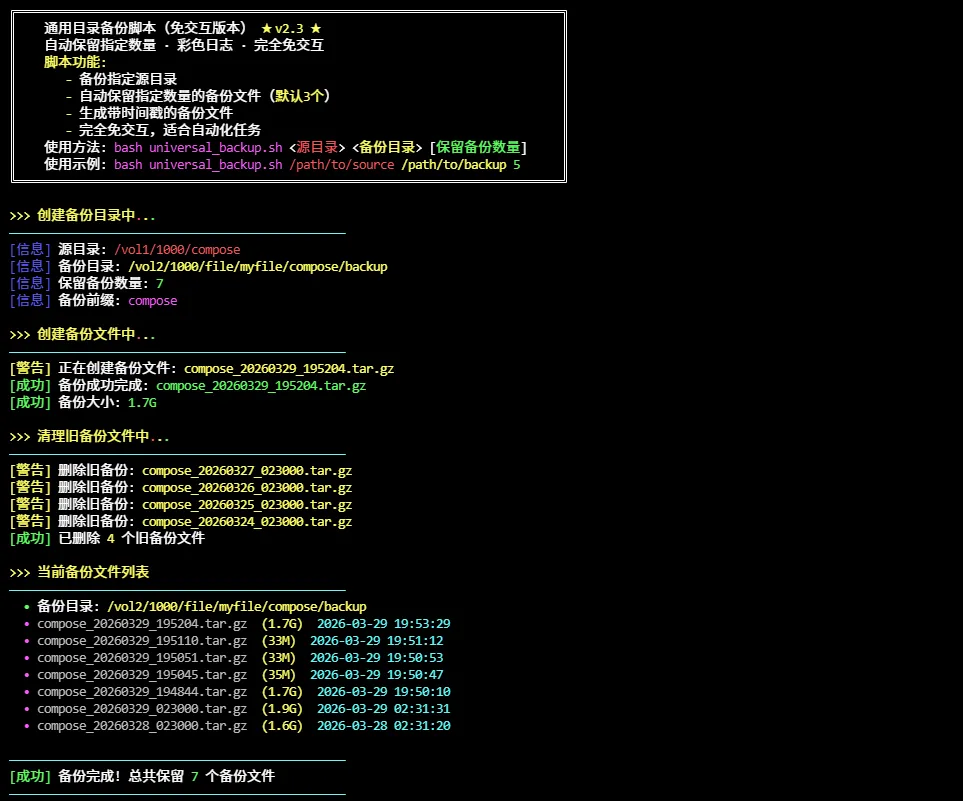
Task: Click the (35M) size in file list
Action: click(279, 675)
